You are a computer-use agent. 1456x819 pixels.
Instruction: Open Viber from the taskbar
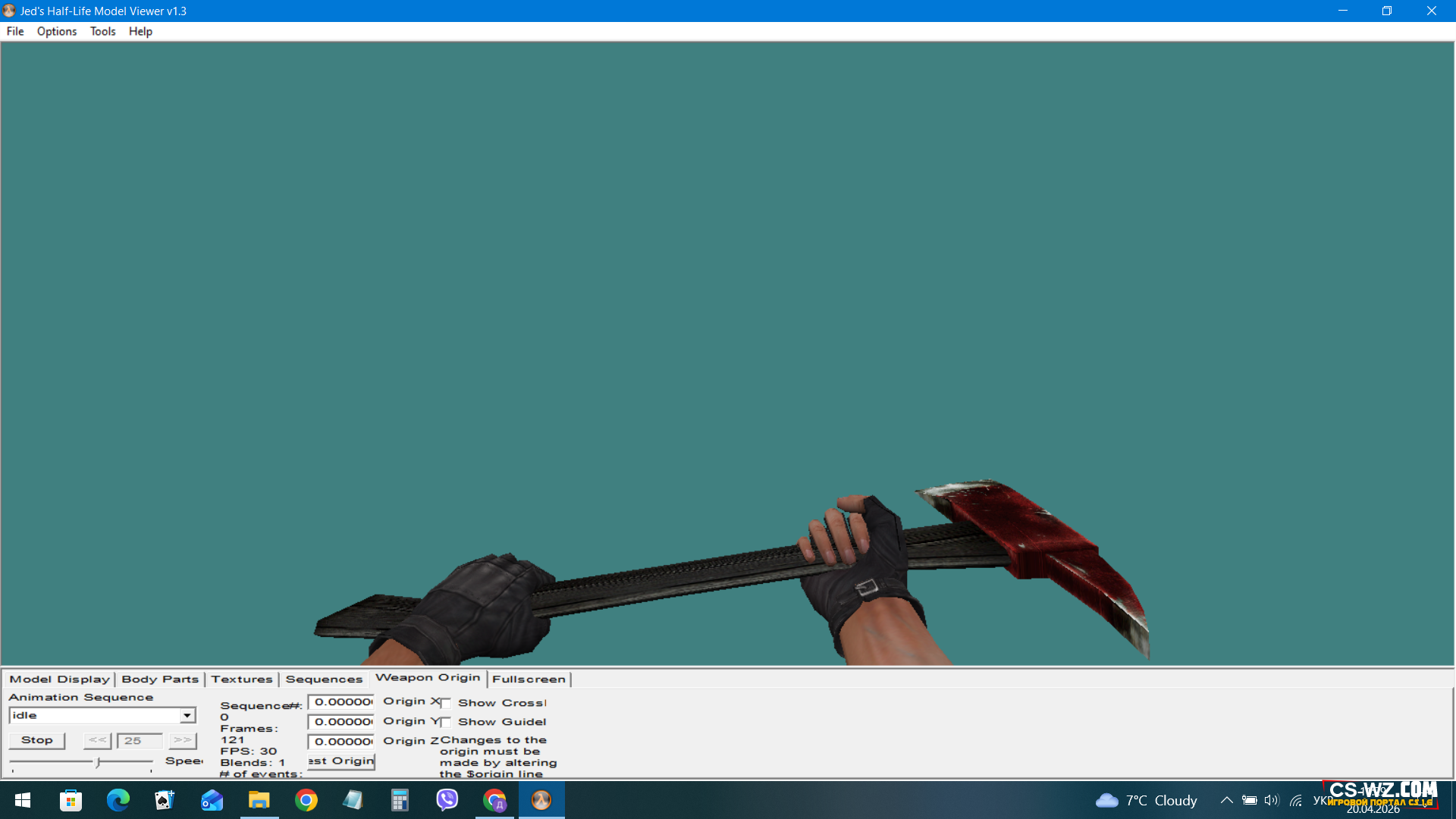[x=447, y=800]
